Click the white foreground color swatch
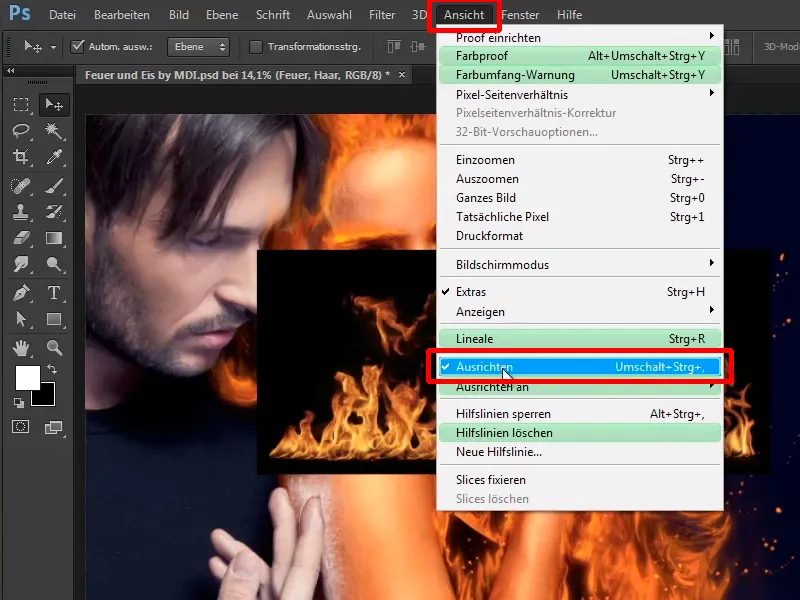 [27, 378]
